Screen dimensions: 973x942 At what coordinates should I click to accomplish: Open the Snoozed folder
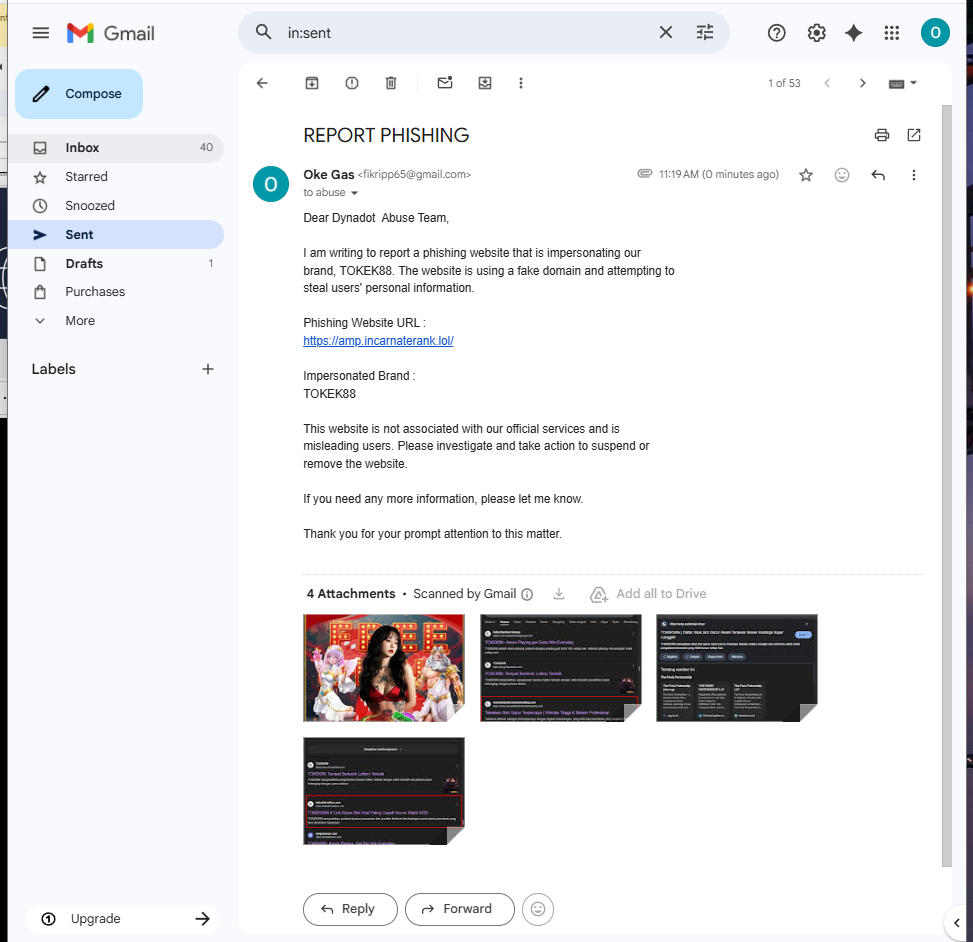pyautogui.click(x=116, y=205)
